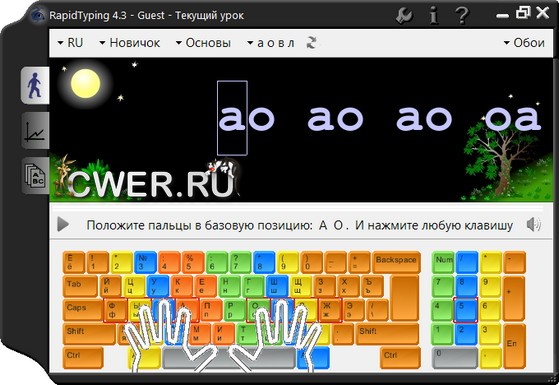
Task: Click the yellow Щ key
Action: [301, 286]
